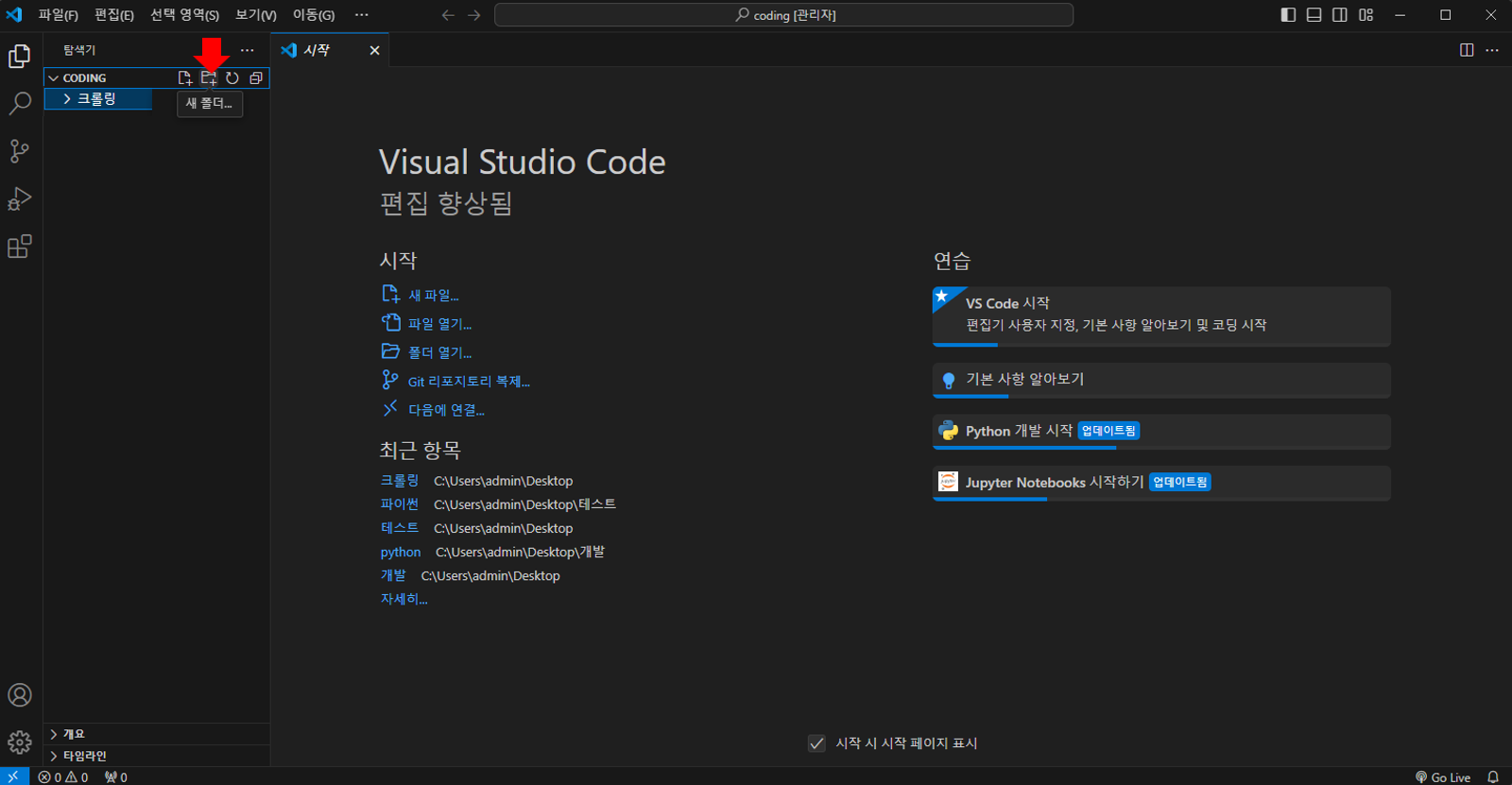Start Go Live server
This screenshot has height=785, width=1512.
click(1443, 776)
